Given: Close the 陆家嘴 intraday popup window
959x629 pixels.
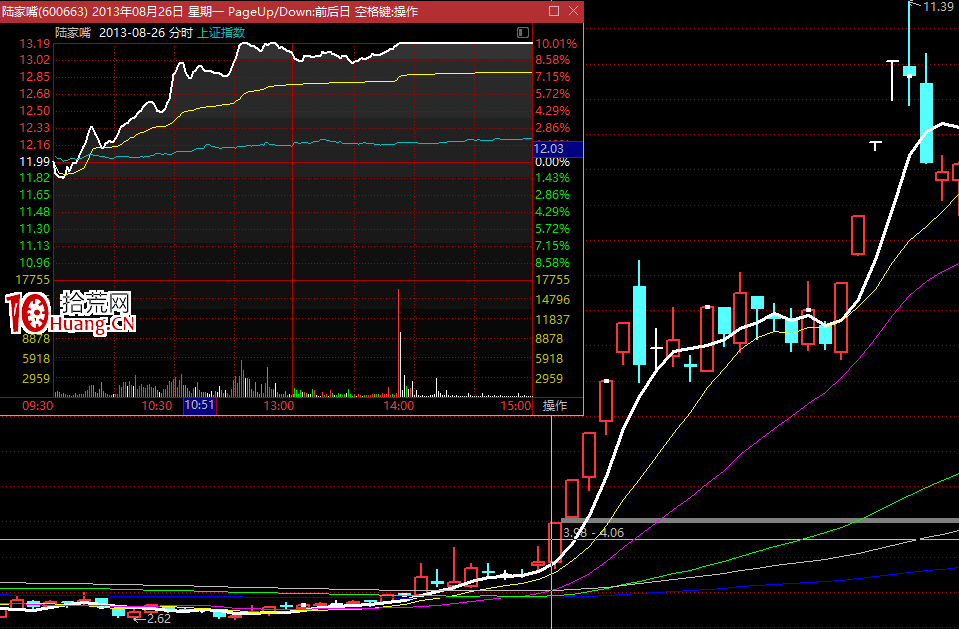Looking at the screenshot, I should [571, 11].
